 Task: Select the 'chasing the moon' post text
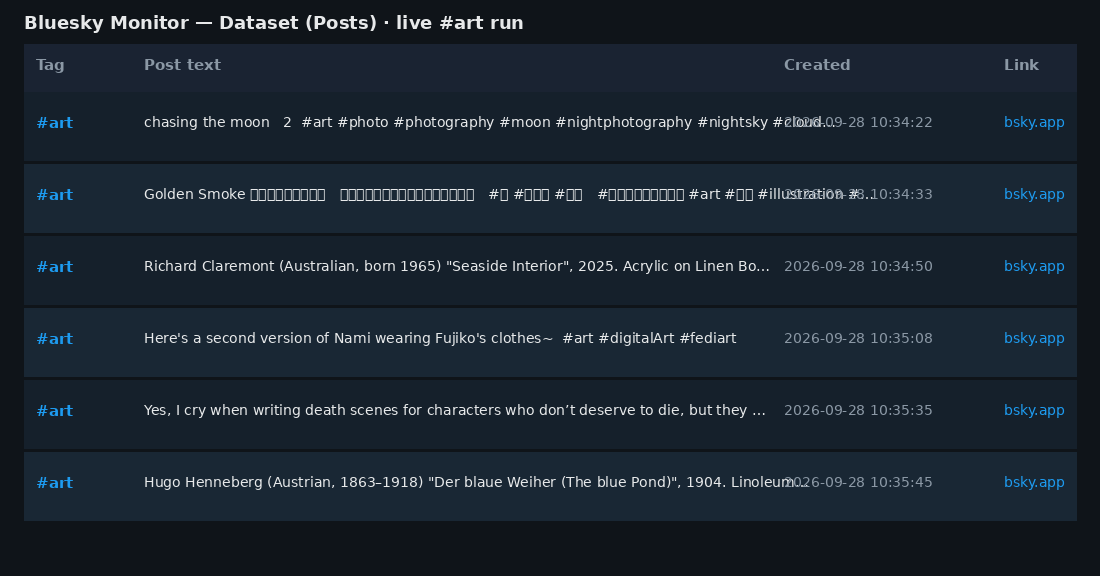[489, 122]
